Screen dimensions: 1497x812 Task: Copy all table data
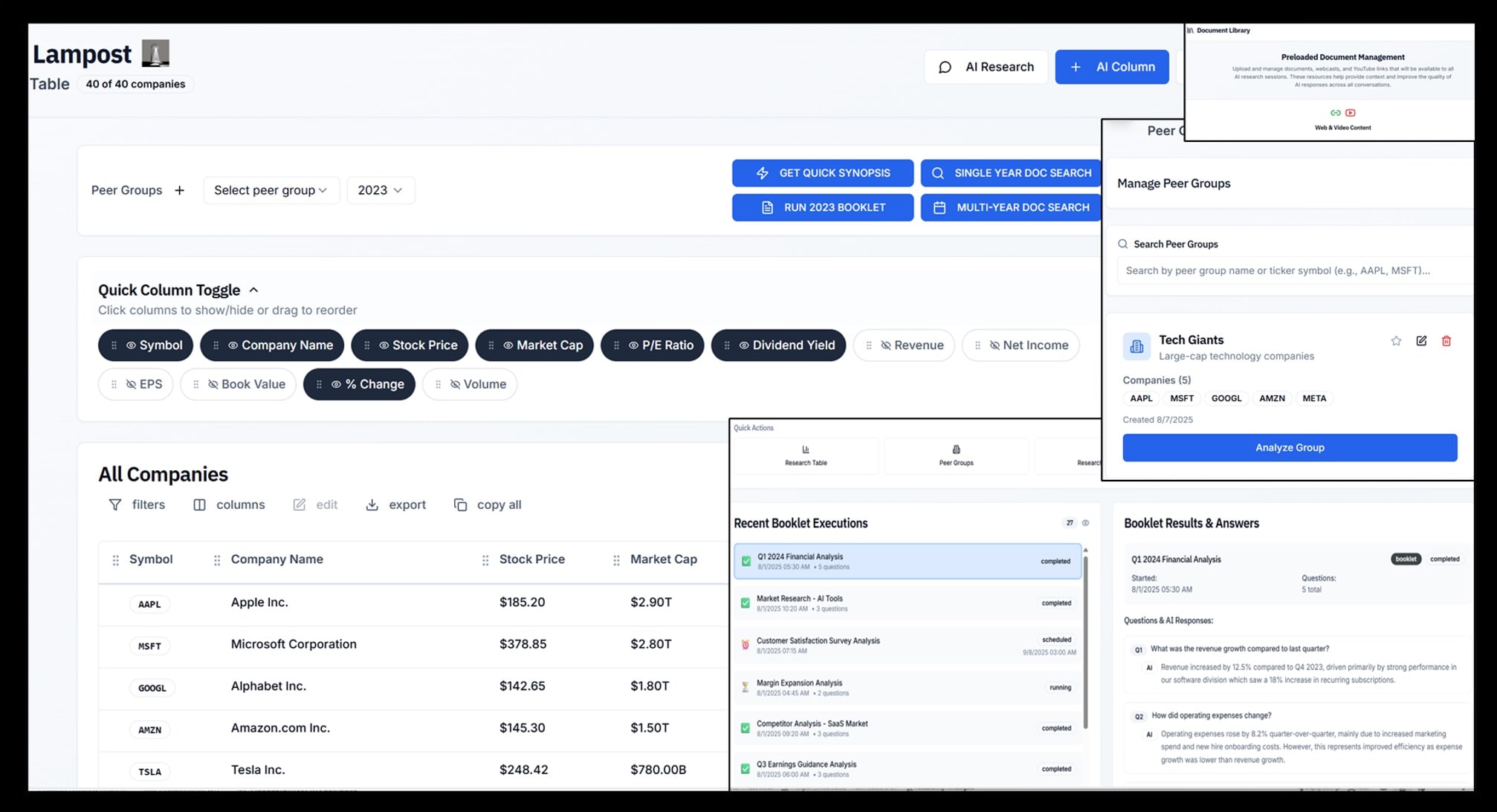488,505
